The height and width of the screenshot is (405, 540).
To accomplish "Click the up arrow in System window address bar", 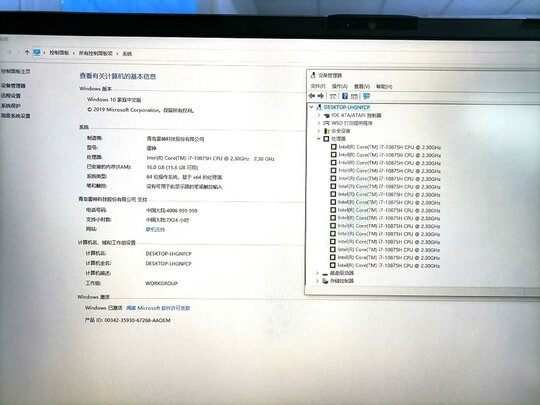I will [x=27, y=52].
